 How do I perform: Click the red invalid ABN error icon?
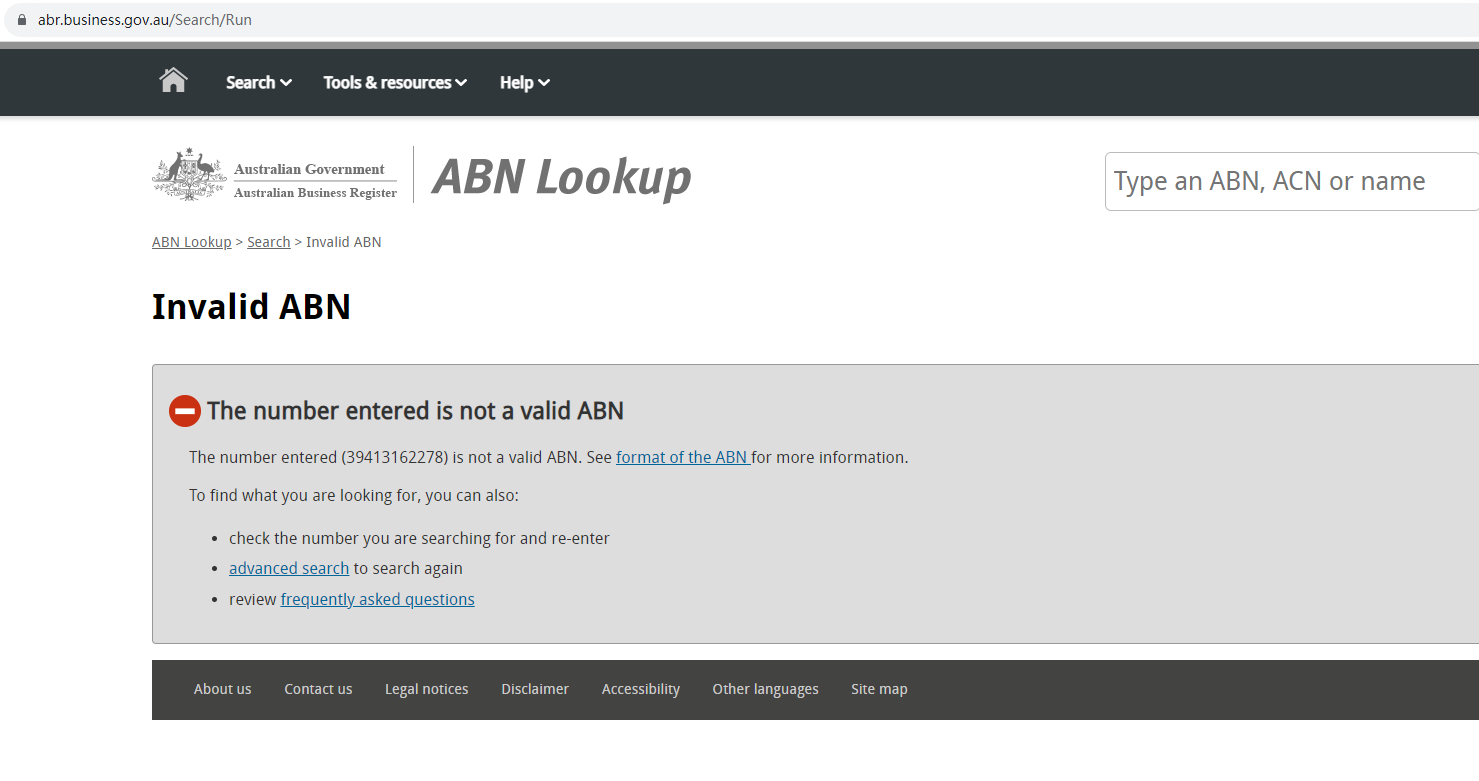tap(185, 411)
